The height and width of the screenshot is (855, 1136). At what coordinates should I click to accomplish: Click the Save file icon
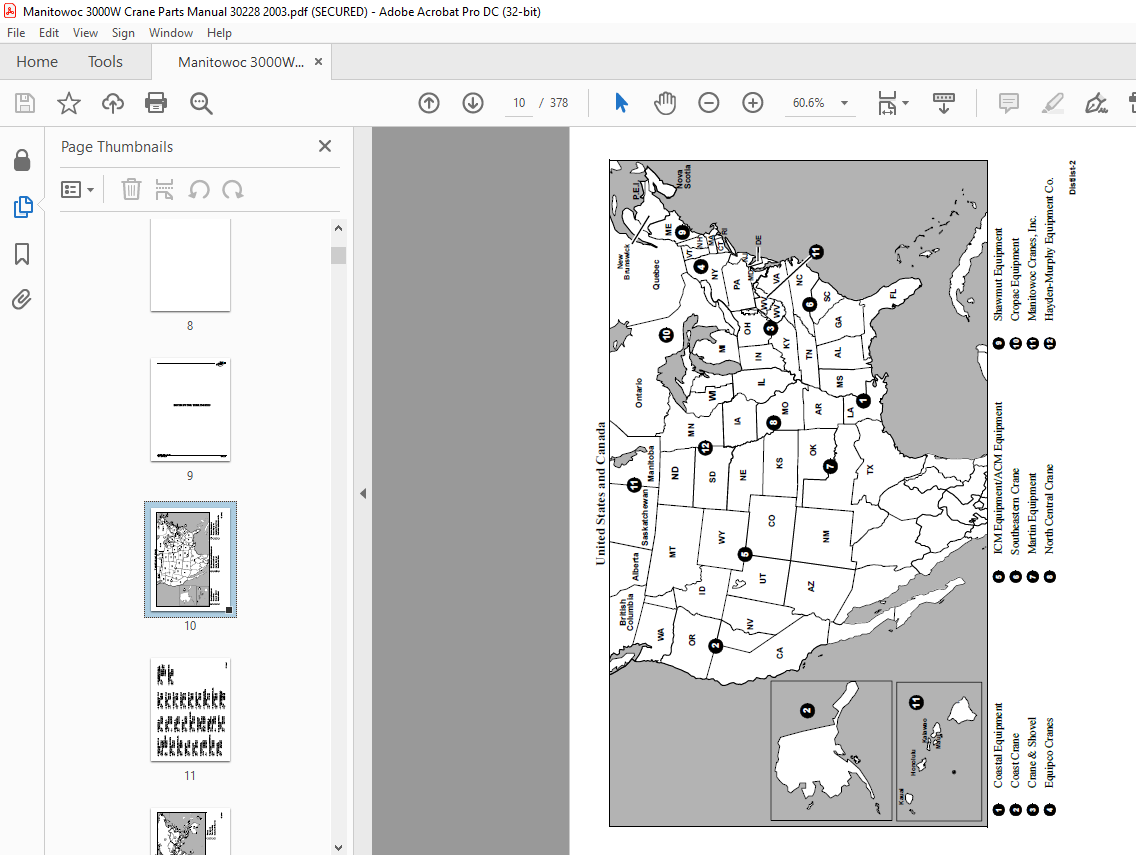click(25, 103)
